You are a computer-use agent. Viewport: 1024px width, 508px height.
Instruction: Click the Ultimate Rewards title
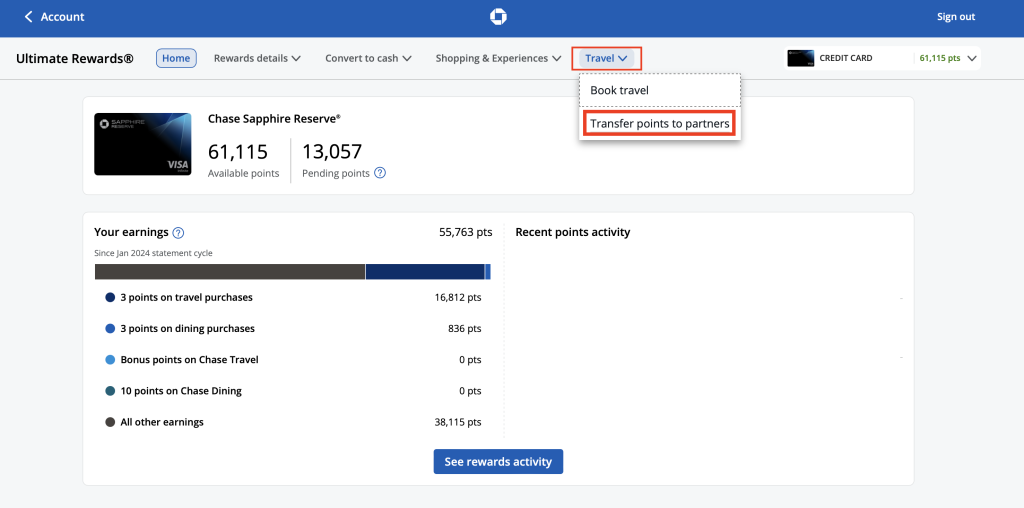click(74, 58)
